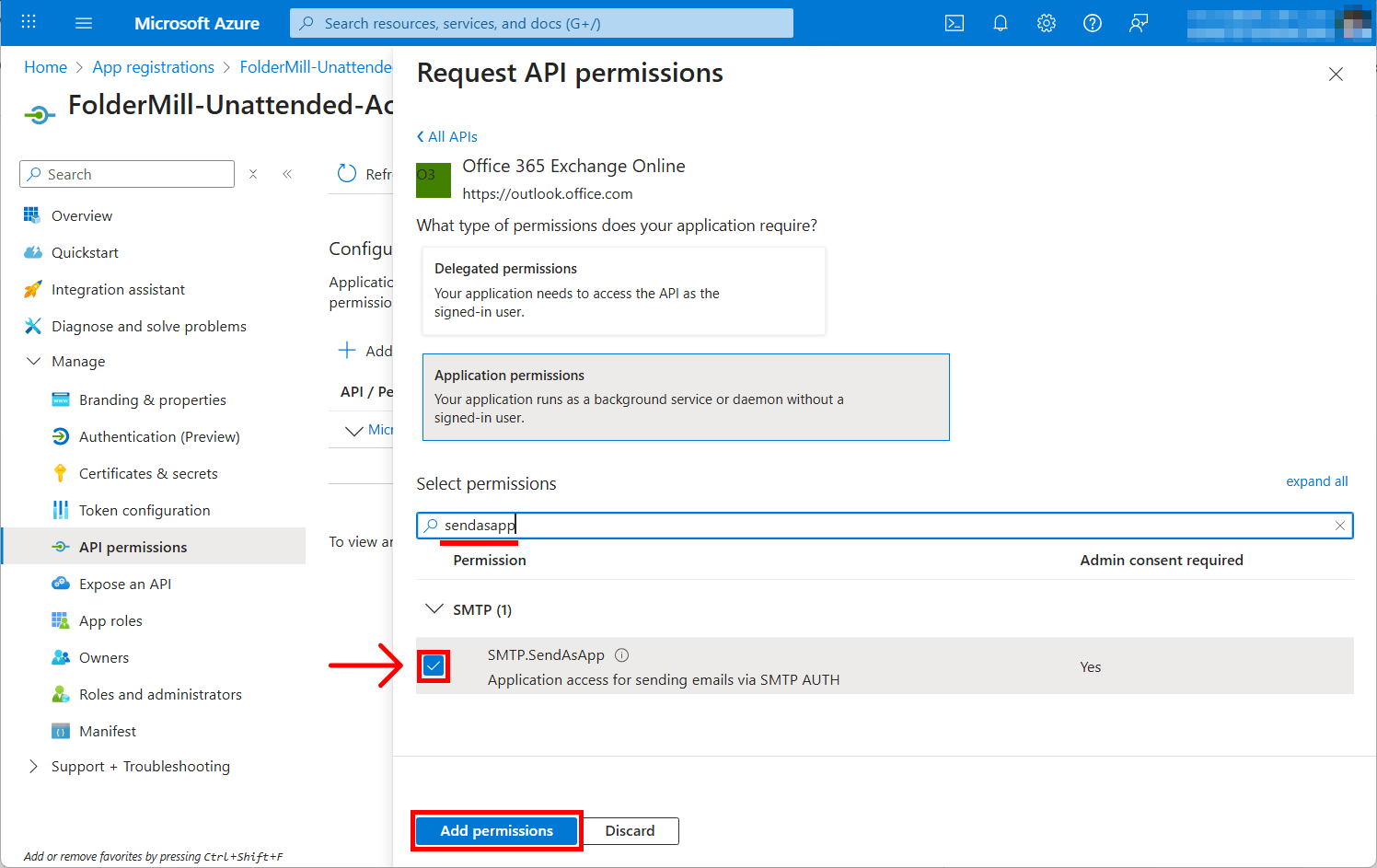Select the Application permissions option
This screenshot has height=868, width=1377.
tap(686, 397)
